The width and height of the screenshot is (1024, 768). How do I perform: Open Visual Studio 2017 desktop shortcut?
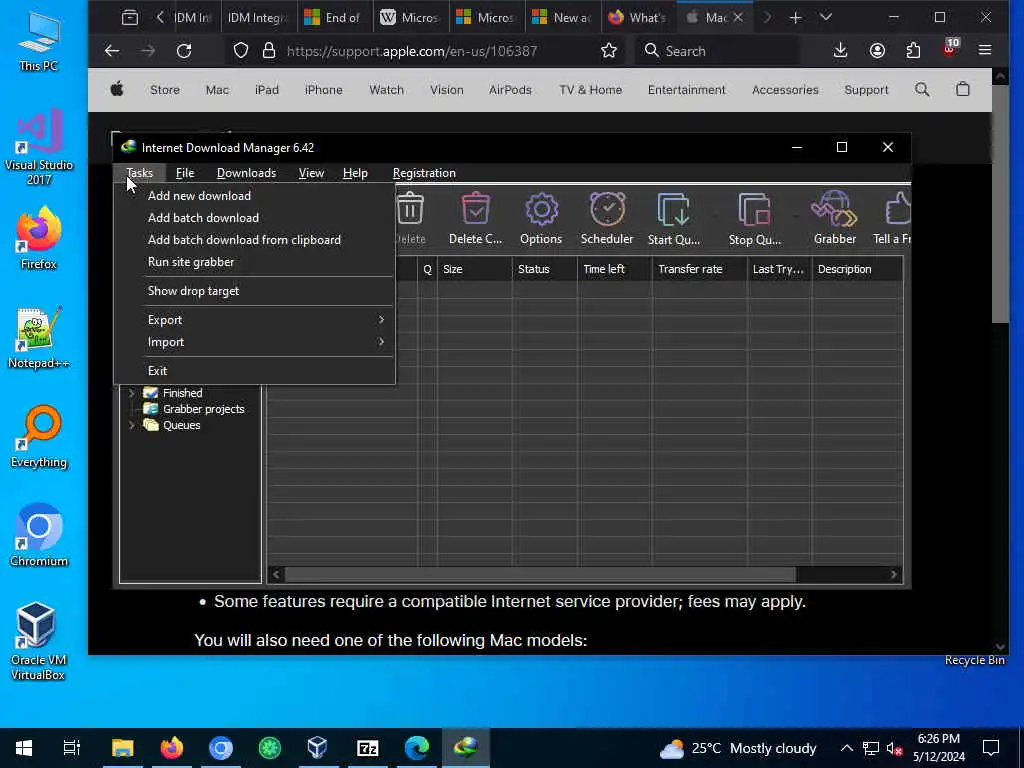point(39,147)
